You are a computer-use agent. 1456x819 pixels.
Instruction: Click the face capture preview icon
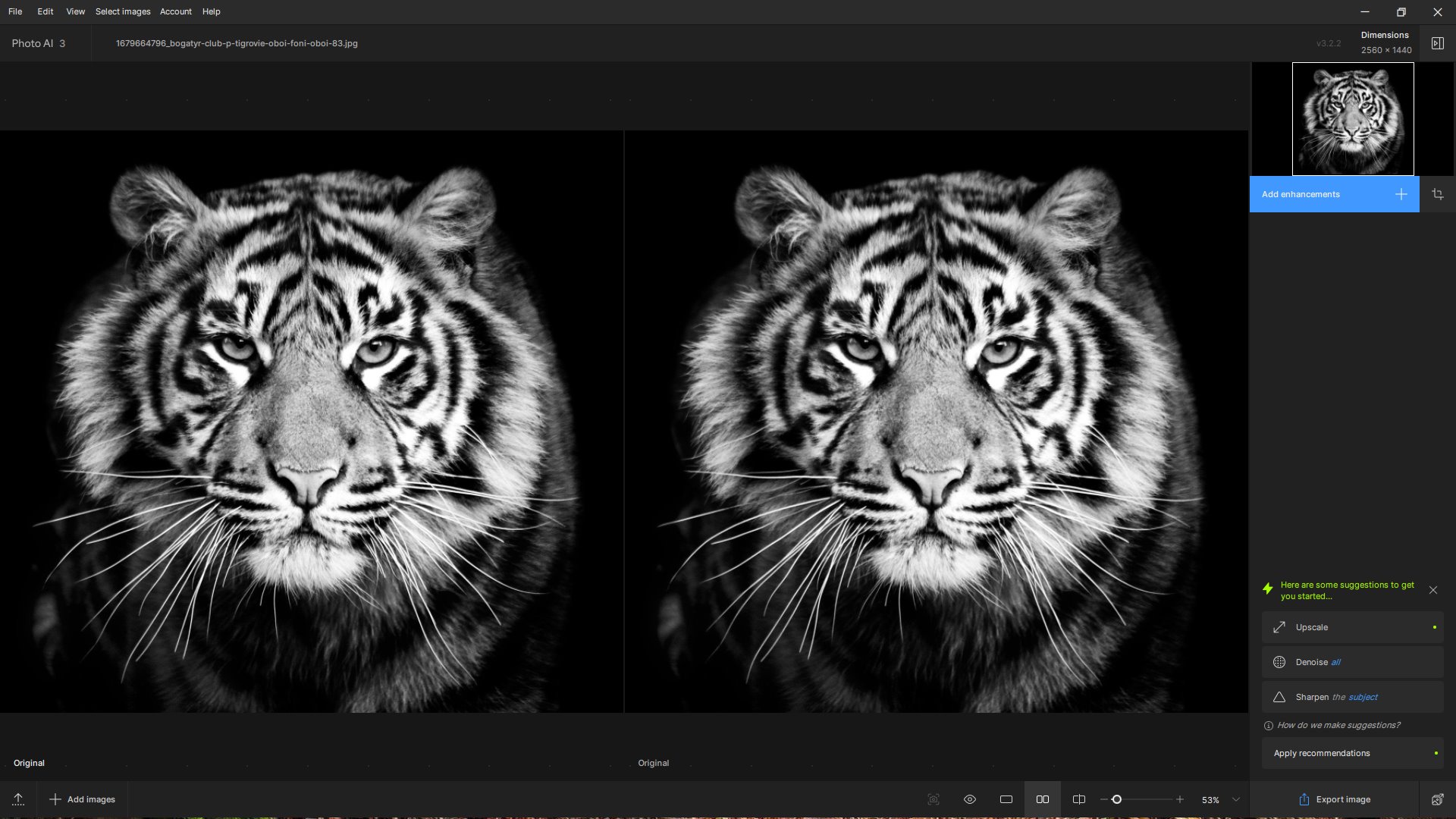(934, 799)
